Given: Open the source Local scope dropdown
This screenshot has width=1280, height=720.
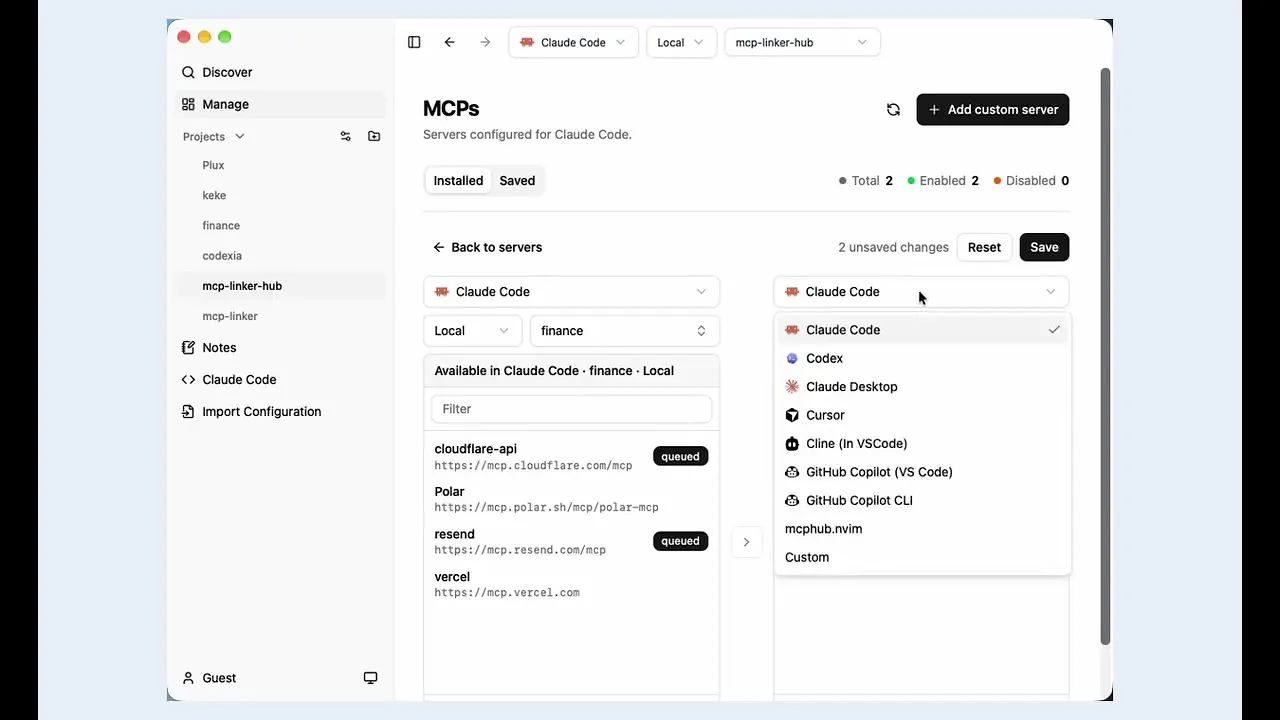Looking at the screenshot, I should 473,331.
